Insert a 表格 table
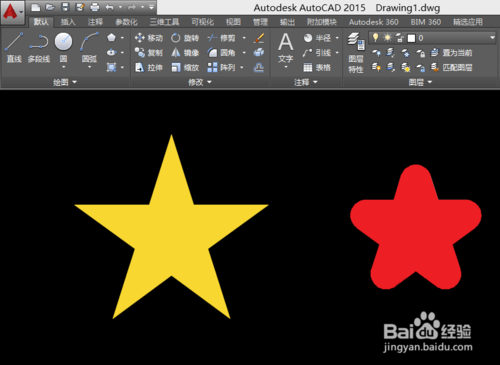The height and width of the screenshot is (365, 500). [317, 68]
